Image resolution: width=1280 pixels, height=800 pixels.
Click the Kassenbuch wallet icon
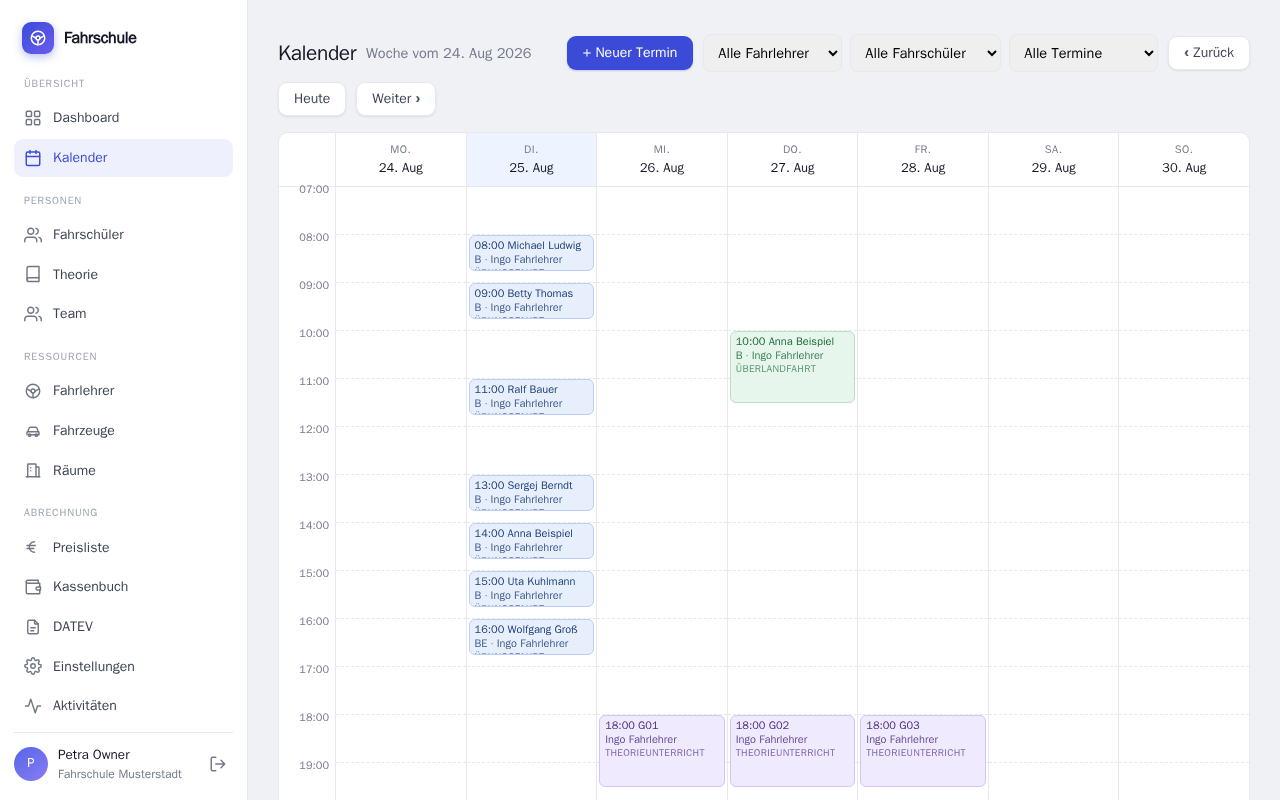pyautogui.click(x=33, y=587)
